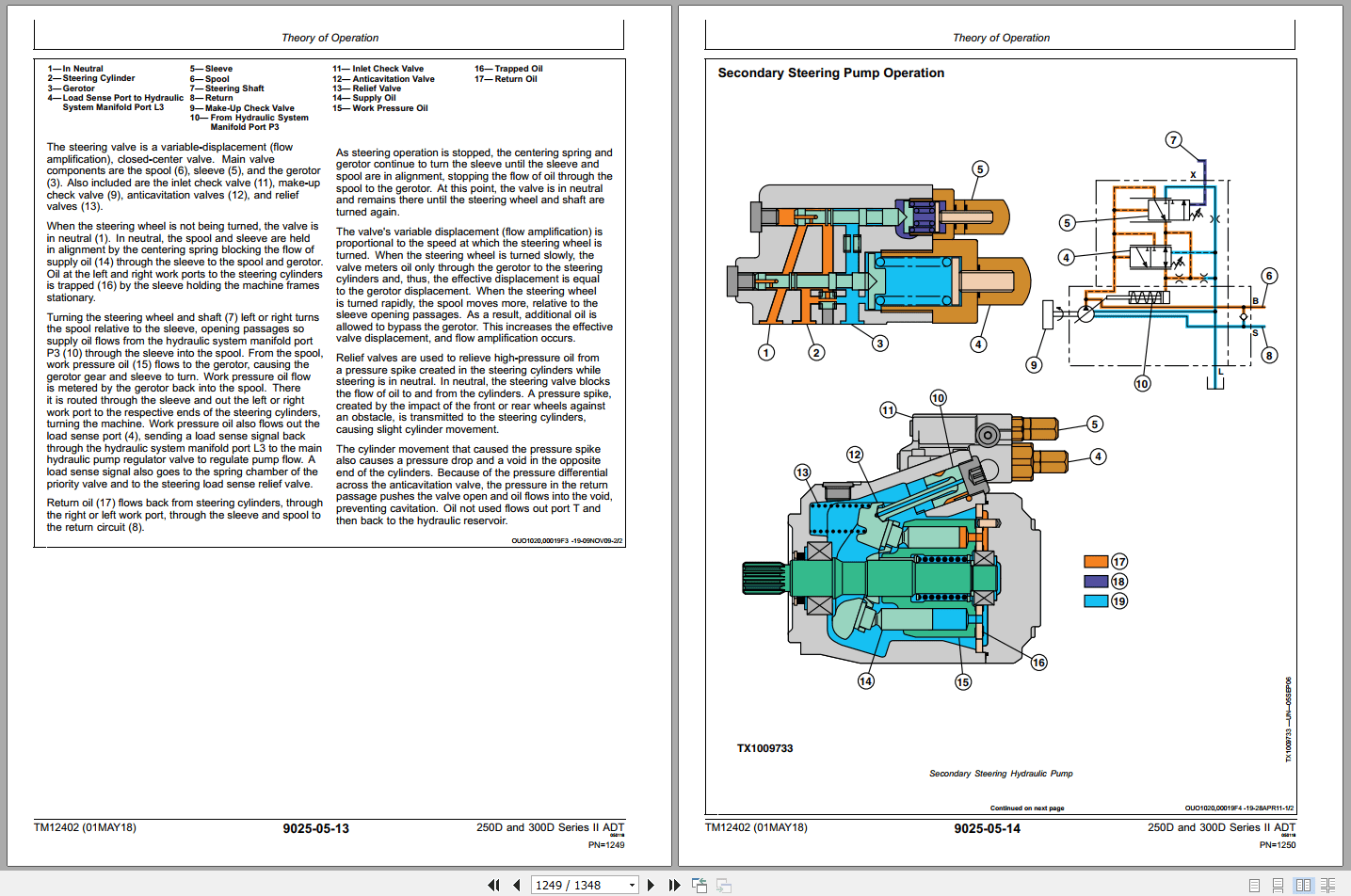
Task: Go to the previous page
Action: point(516,885)
